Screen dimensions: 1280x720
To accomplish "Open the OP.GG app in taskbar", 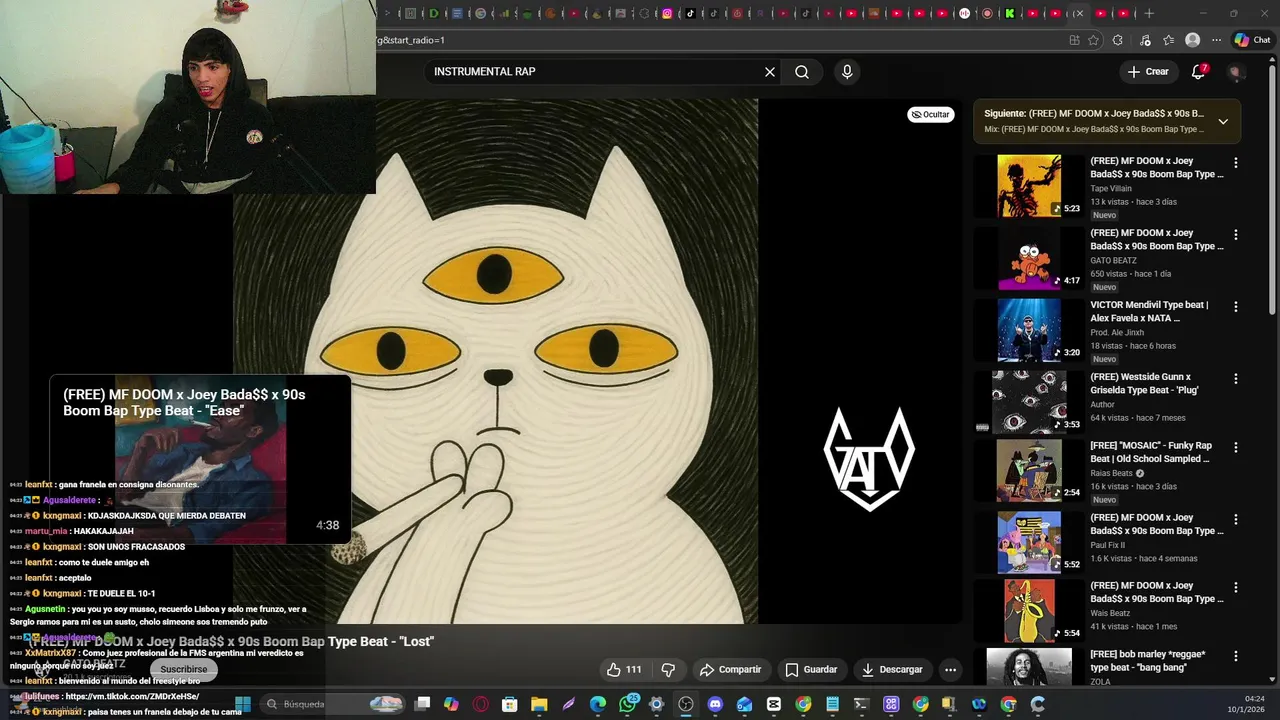I will pyautogui.click(x=891, y=704).
